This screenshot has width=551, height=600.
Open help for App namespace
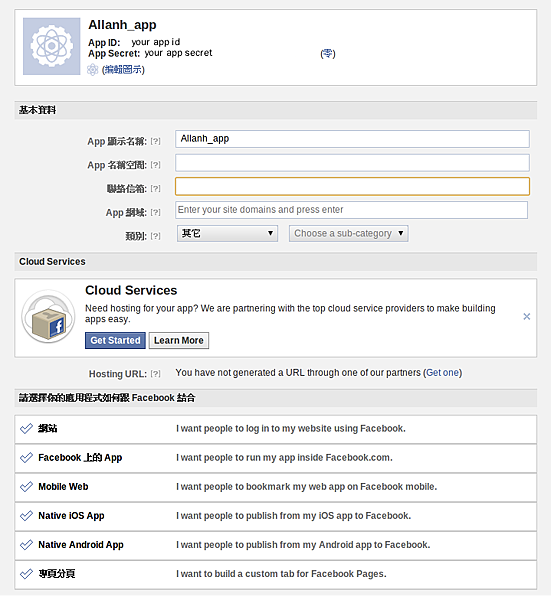(x=155, y=165)
